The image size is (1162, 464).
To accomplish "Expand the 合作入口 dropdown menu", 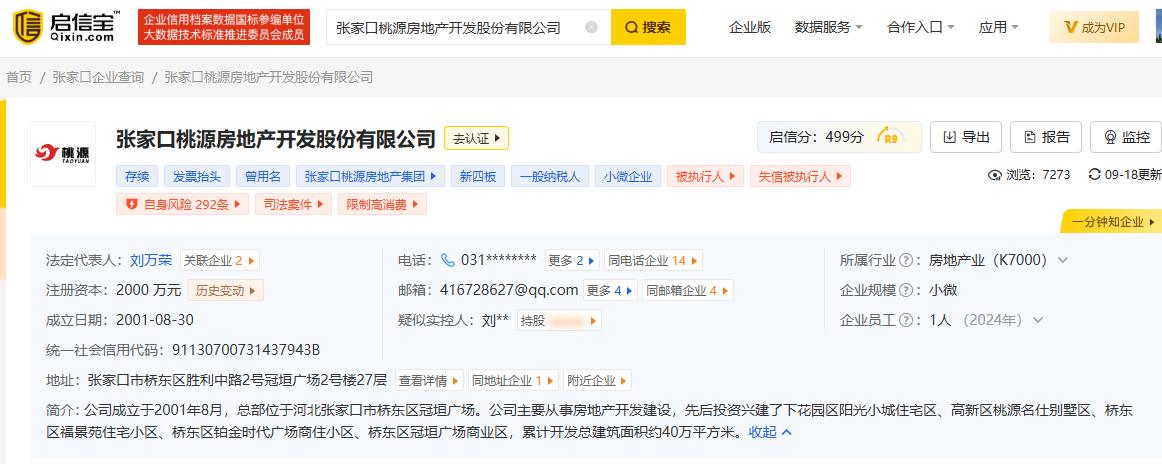I will pos(920,27).
